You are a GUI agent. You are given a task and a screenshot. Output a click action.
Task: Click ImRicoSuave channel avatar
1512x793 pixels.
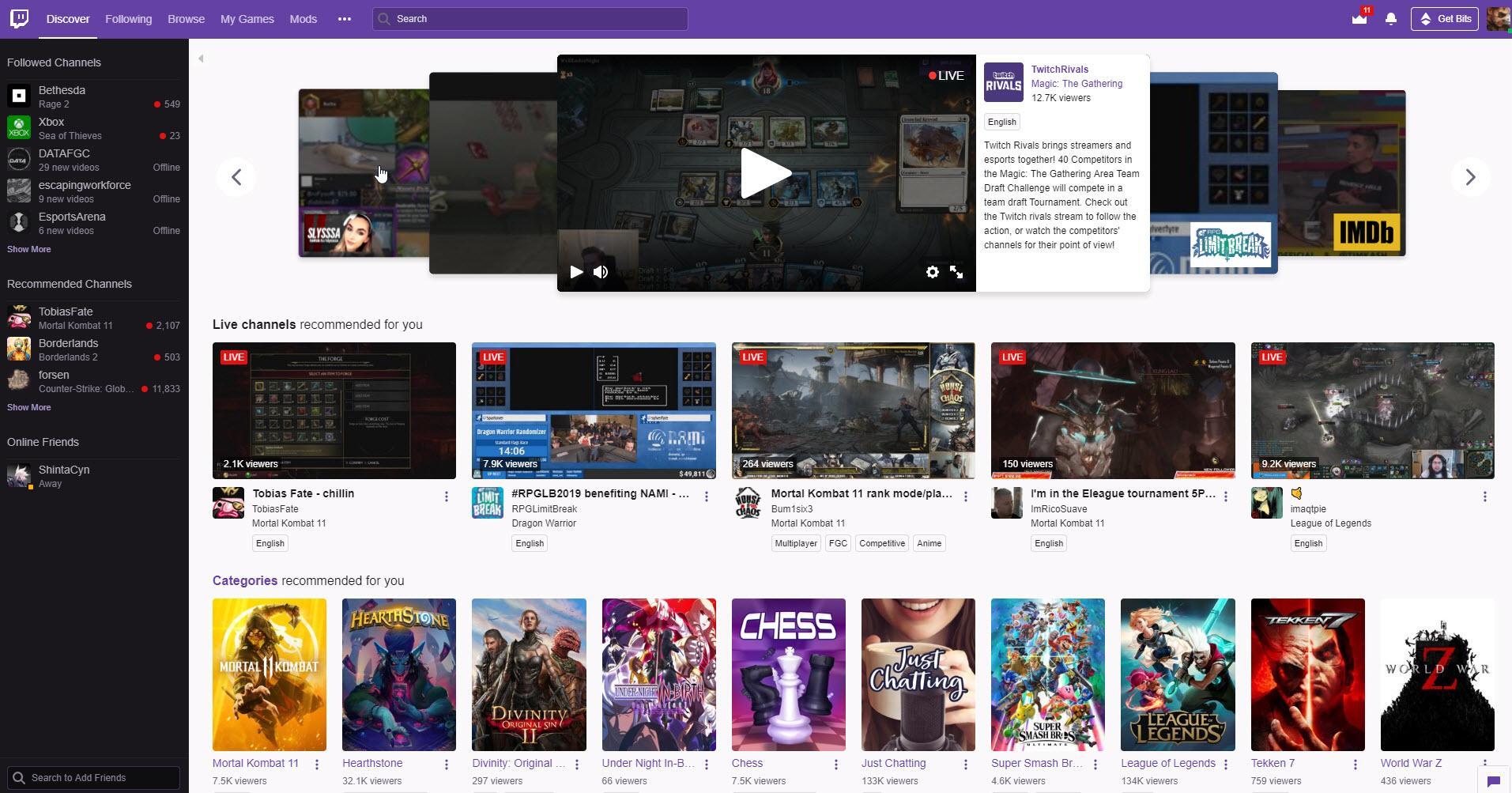pos(1007,503)
